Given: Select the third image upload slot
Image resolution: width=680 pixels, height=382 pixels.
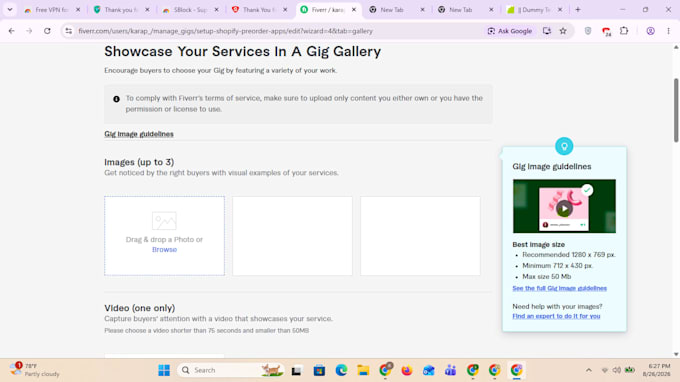Looking at the screenshot, I should (x=420, y=236).
